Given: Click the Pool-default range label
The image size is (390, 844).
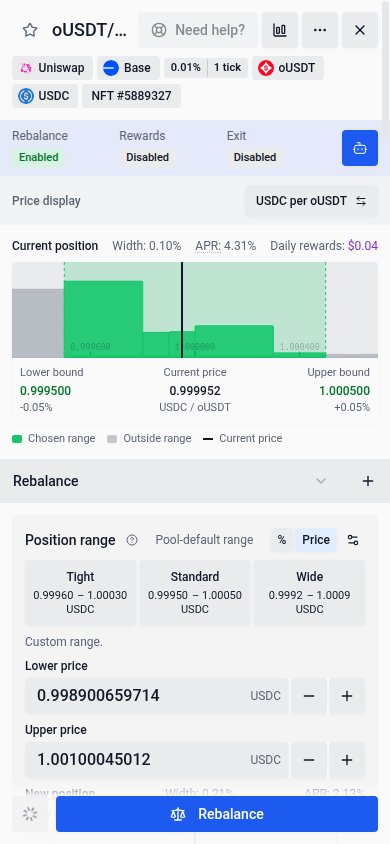Looking at the screenshot, I should pyautogui.click(x=204, y=540).
